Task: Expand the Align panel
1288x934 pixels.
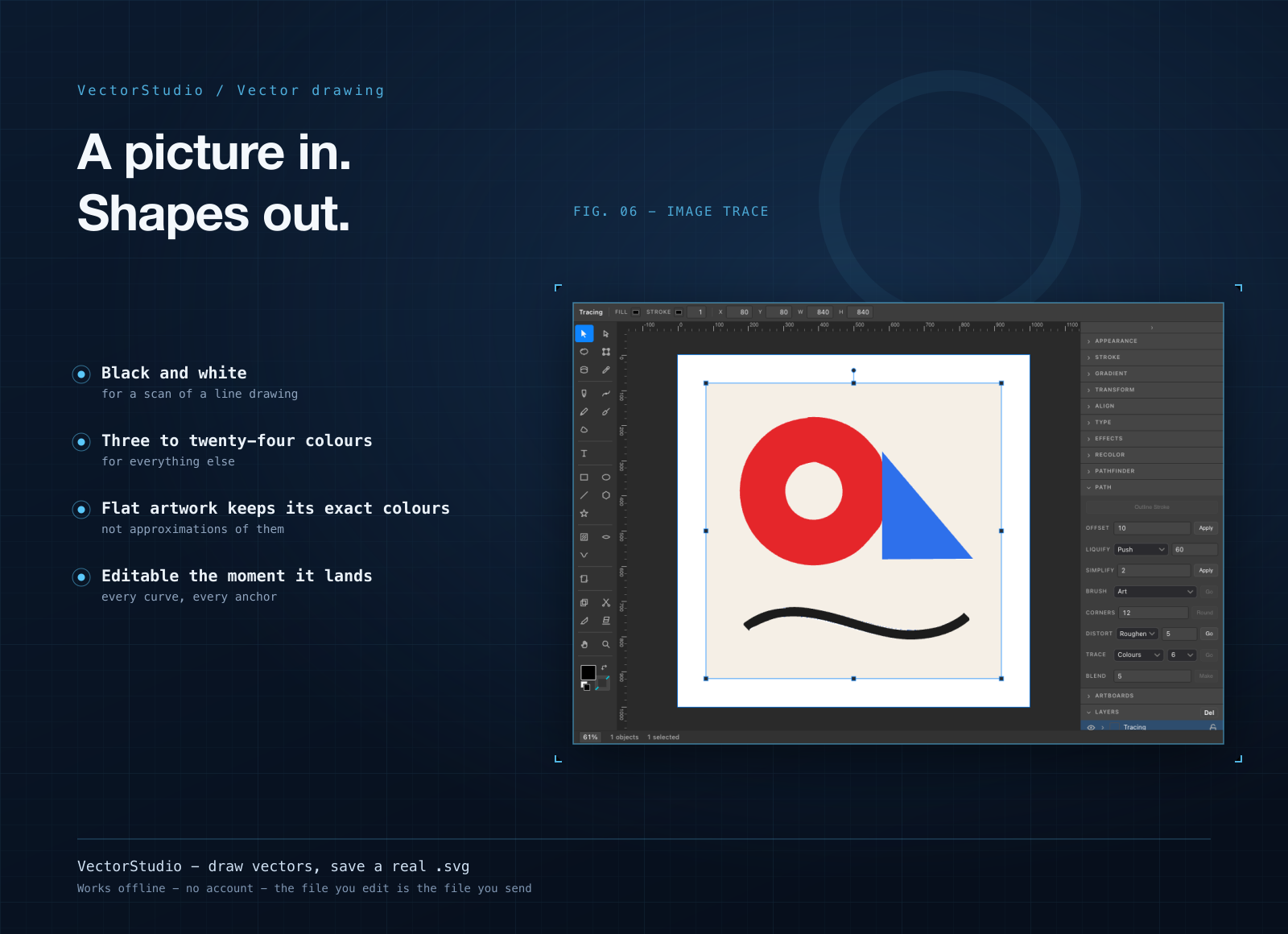Action: 1151,406
